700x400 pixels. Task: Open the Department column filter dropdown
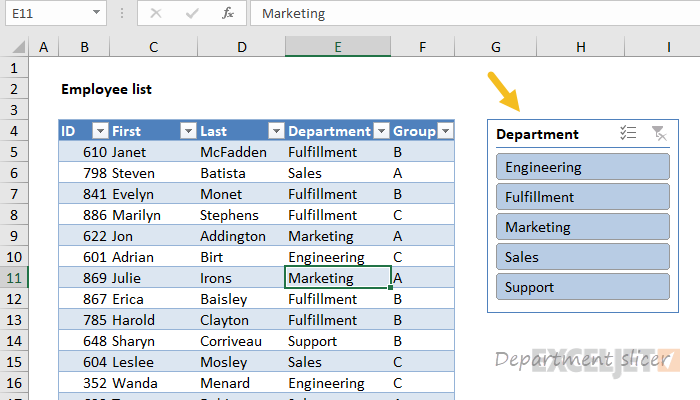point(381,131)
